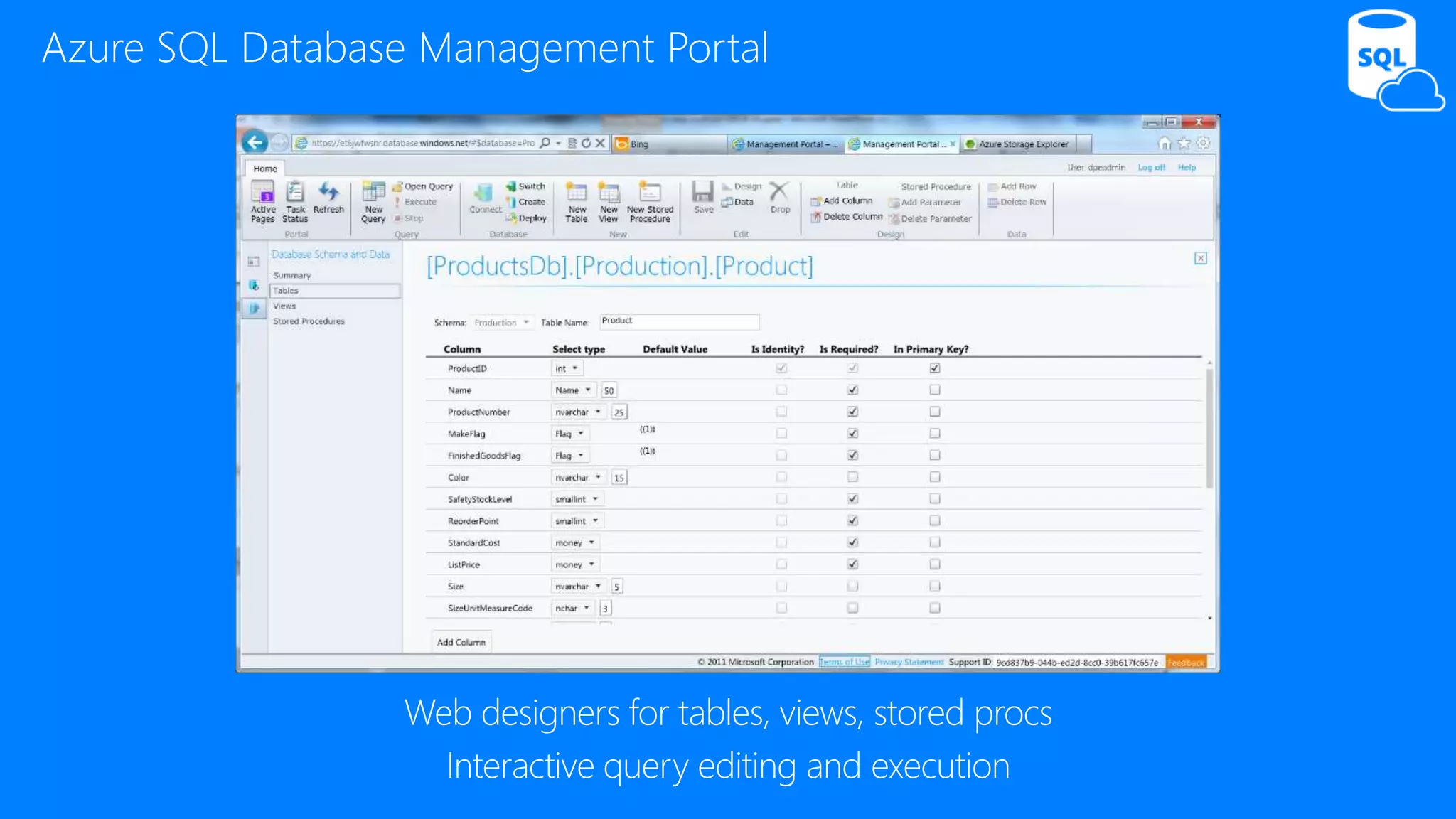This screenshot has height=819, width=1456.
Task: Select Summary in the left panel
Action: coord(291,275)
